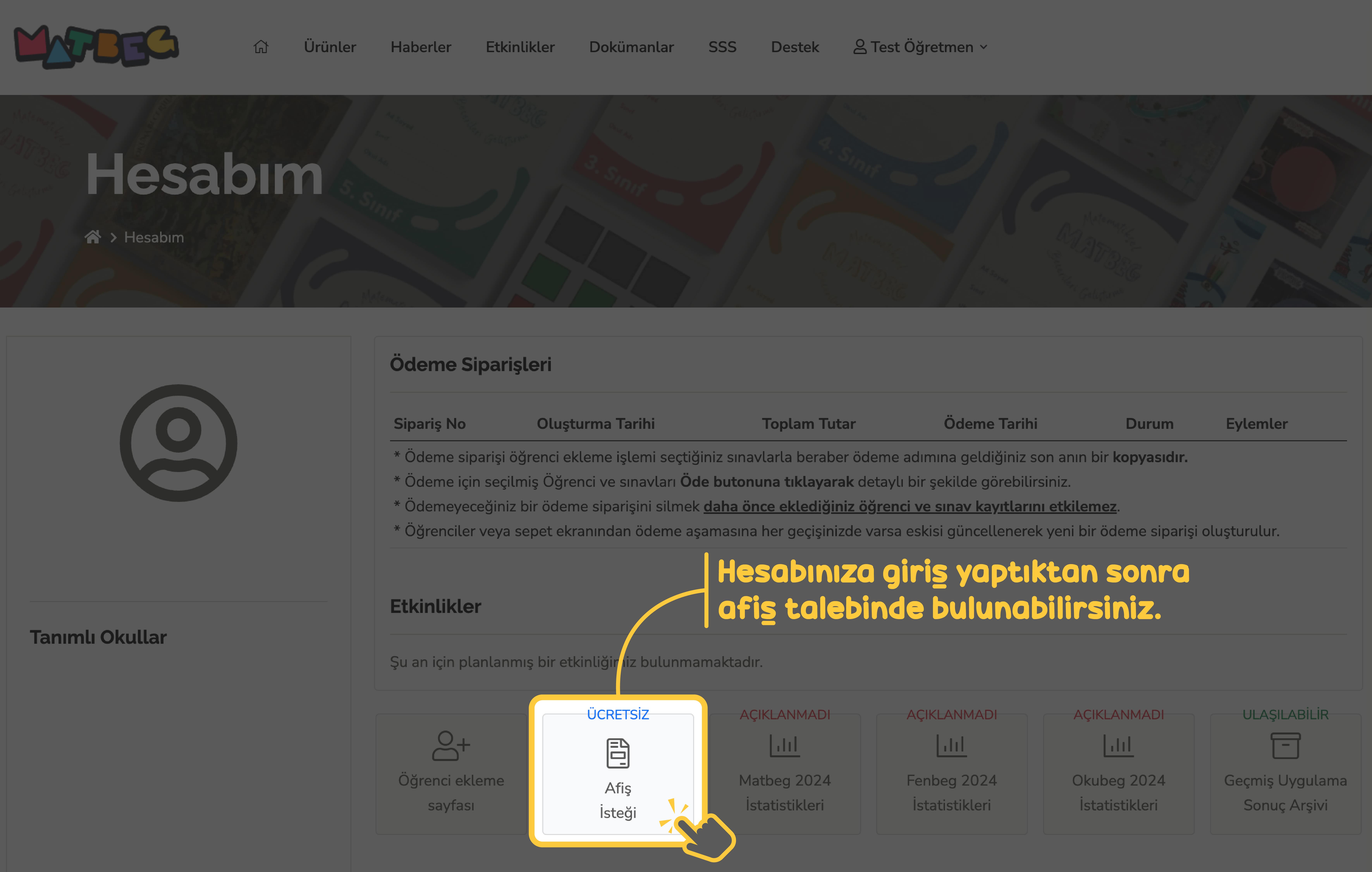Open Geçmiş Uygulama Sonuç Arşivi card
The width and height of the screenshot is (1372, 872).
[1285, 774]
